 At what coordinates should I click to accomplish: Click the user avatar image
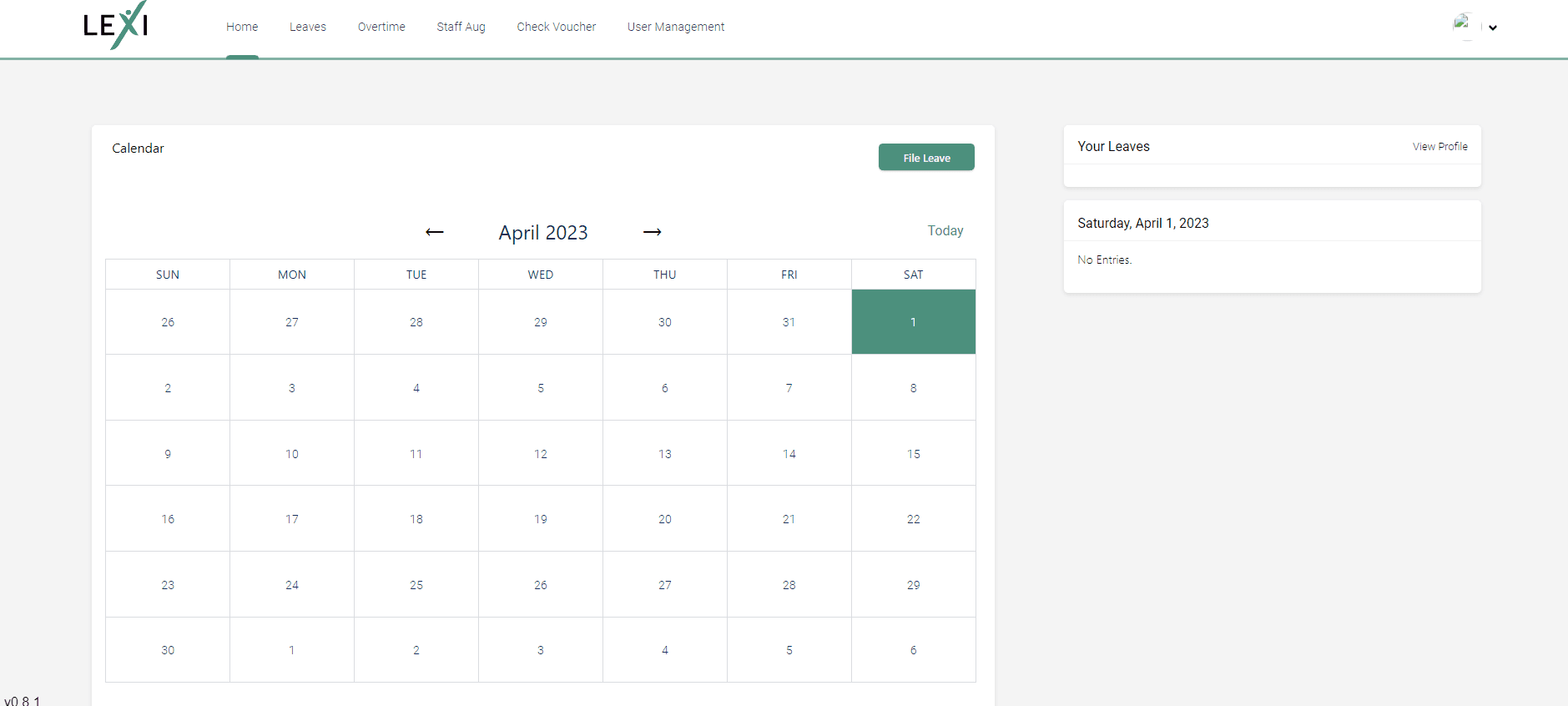point(1462,23)
